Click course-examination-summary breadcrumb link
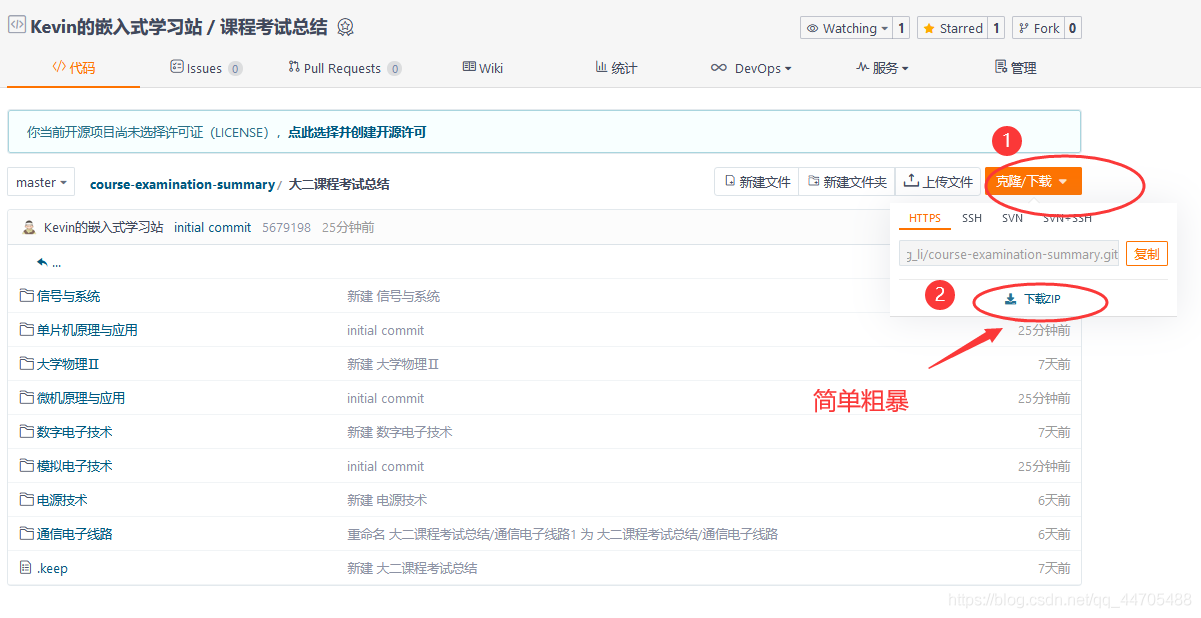 182,184
